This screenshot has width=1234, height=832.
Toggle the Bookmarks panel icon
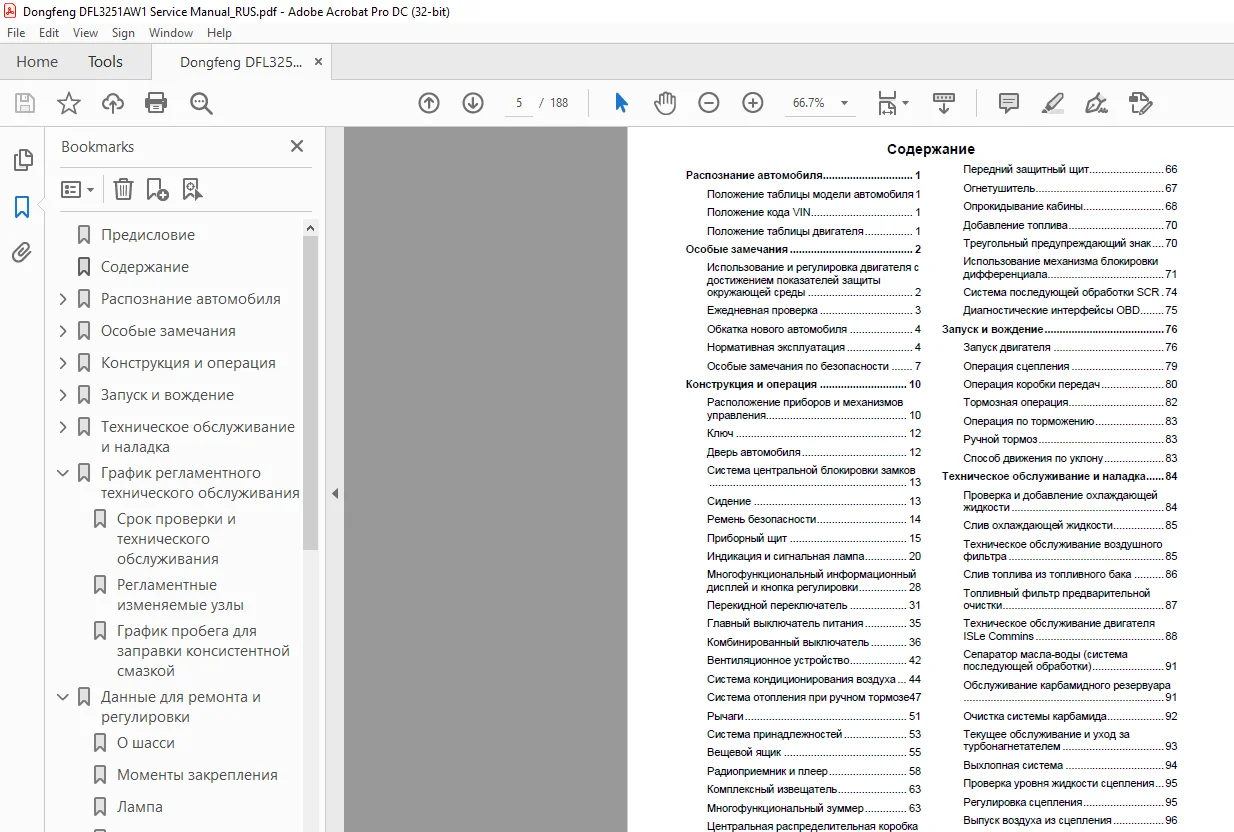tap(22, 207)
